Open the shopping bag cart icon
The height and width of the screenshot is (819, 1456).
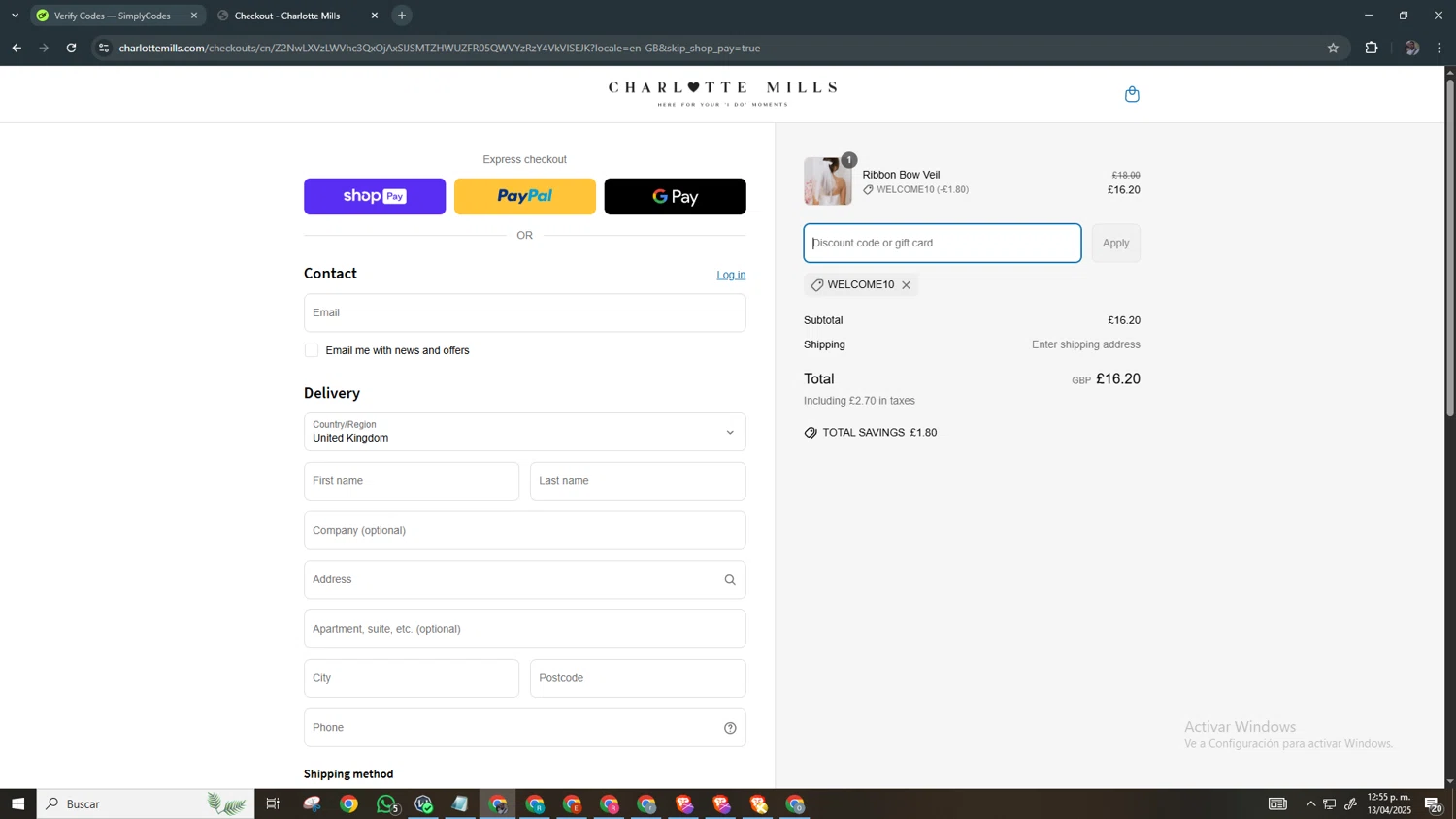1132,94
